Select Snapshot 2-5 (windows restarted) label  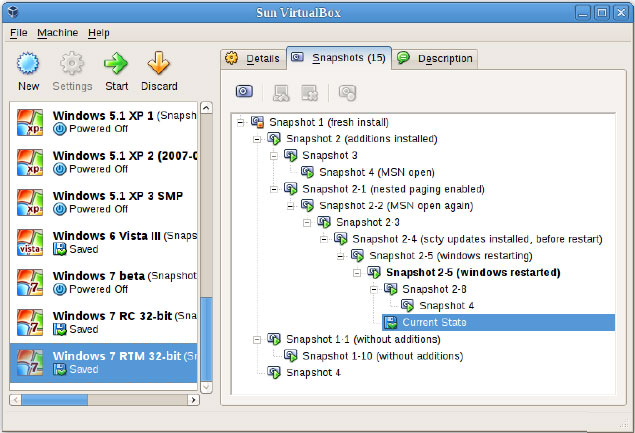(x=473, y=273)
